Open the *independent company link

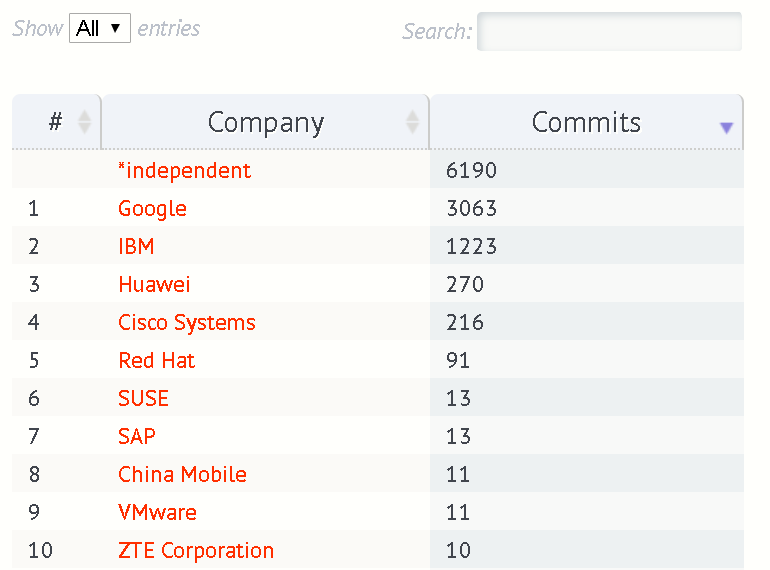click(x=185, y=170)
